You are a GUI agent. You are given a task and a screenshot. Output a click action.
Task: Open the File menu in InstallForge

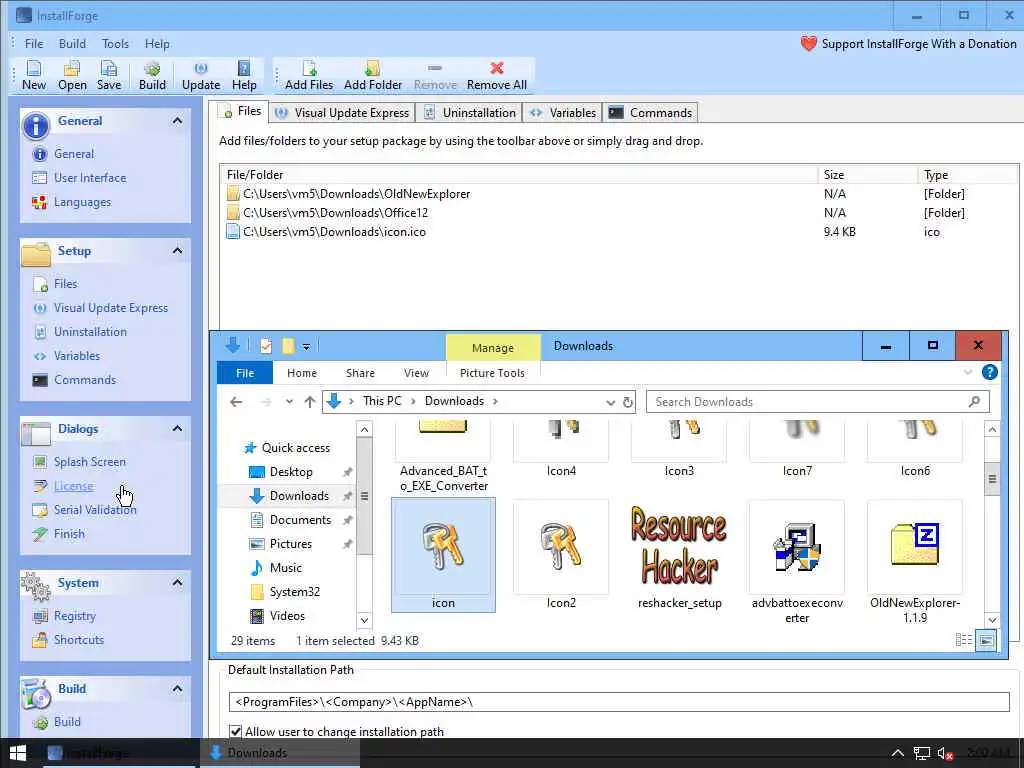click(34, 44)
